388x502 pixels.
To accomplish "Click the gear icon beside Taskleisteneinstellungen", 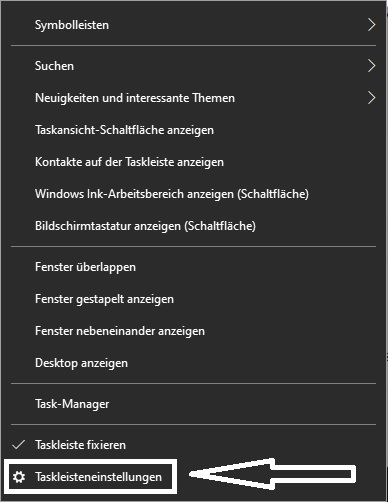I will tap(19, 477).
